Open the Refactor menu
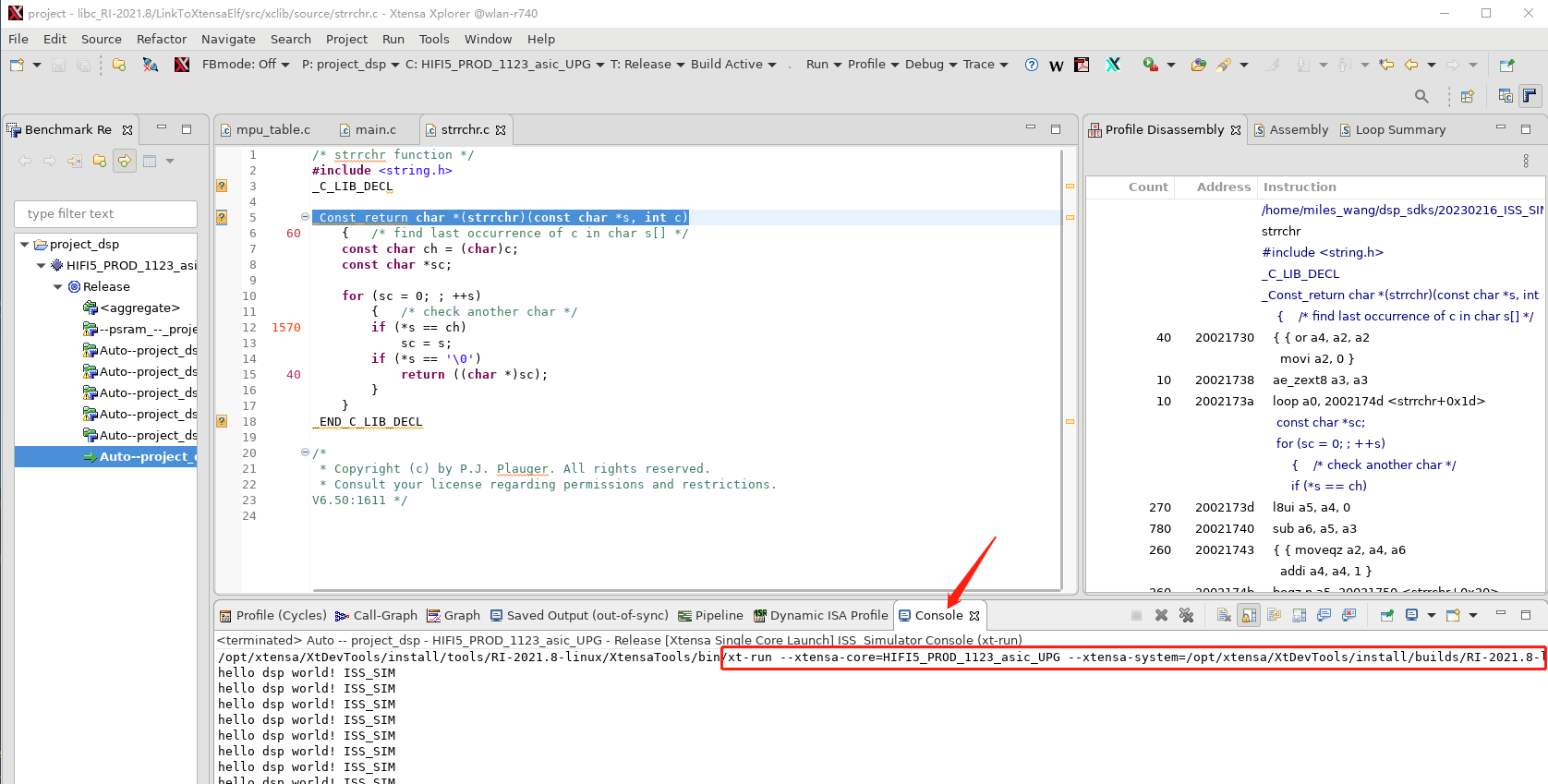The width and height of the screenshot is (1548, 784). pyautogui.click(x=162, y=39)
